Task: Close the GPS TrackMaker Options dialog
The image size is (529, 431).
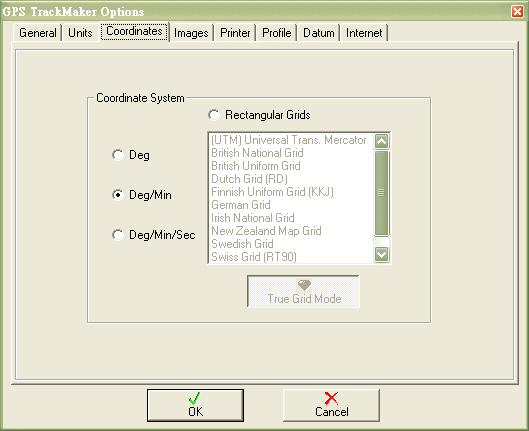Action: pos(517,11)
